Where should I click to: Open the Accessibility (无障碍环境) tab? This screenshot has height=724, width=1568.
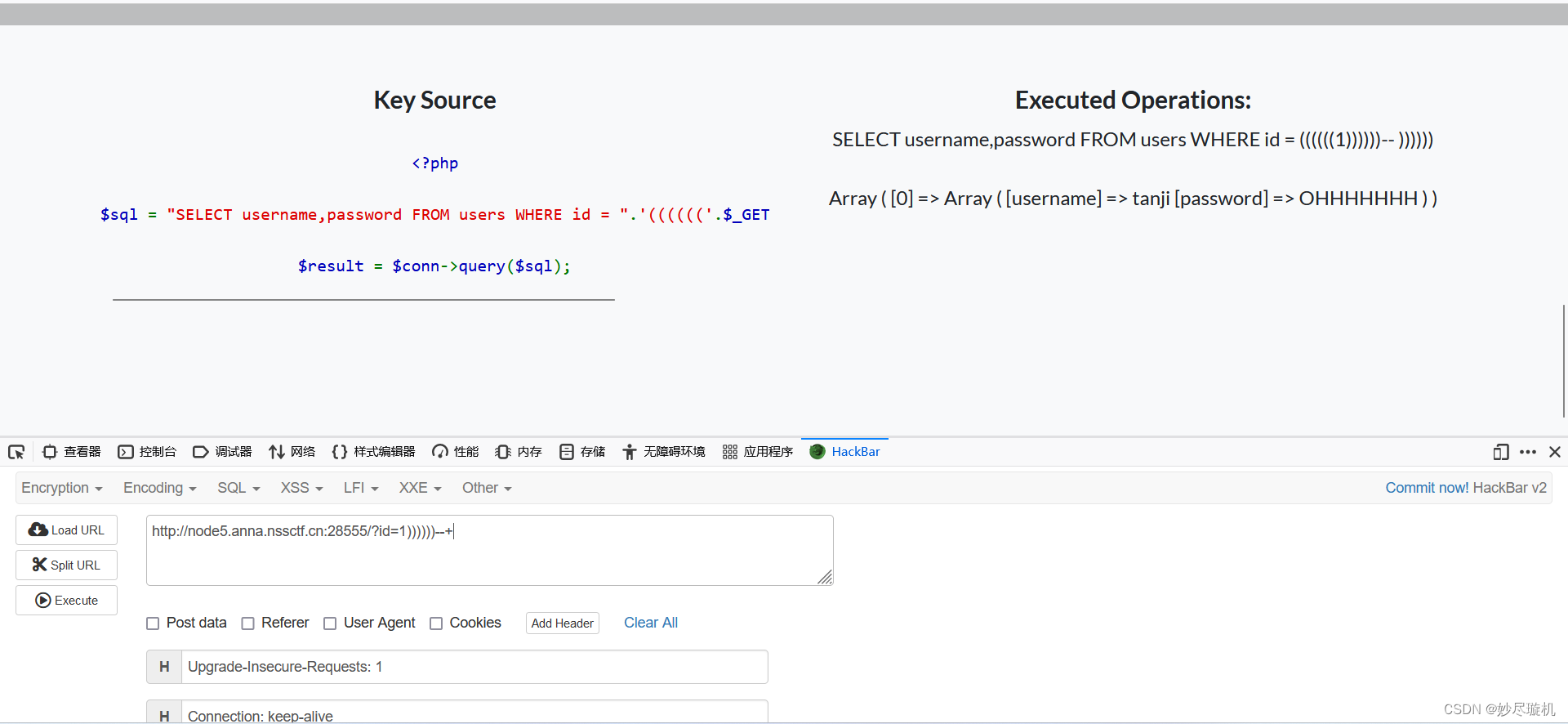point(663,452)
